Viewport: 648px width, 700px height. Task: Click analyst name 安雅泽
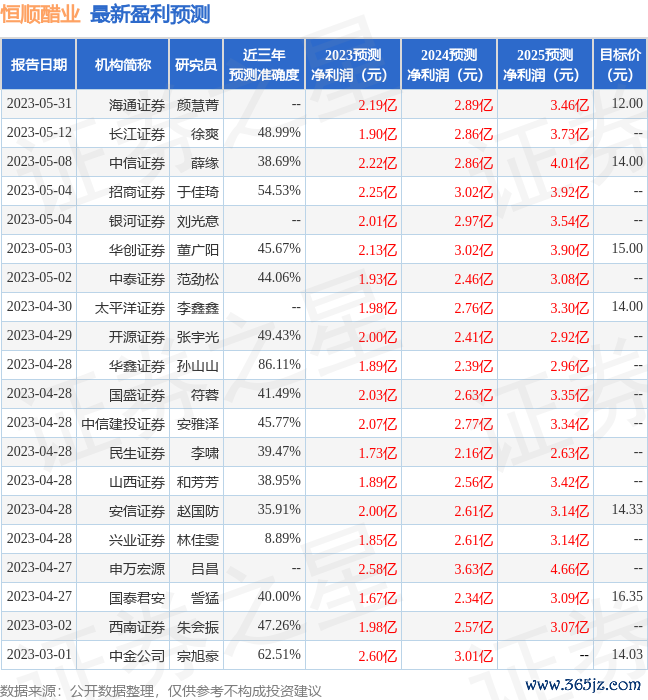[198, 425]
